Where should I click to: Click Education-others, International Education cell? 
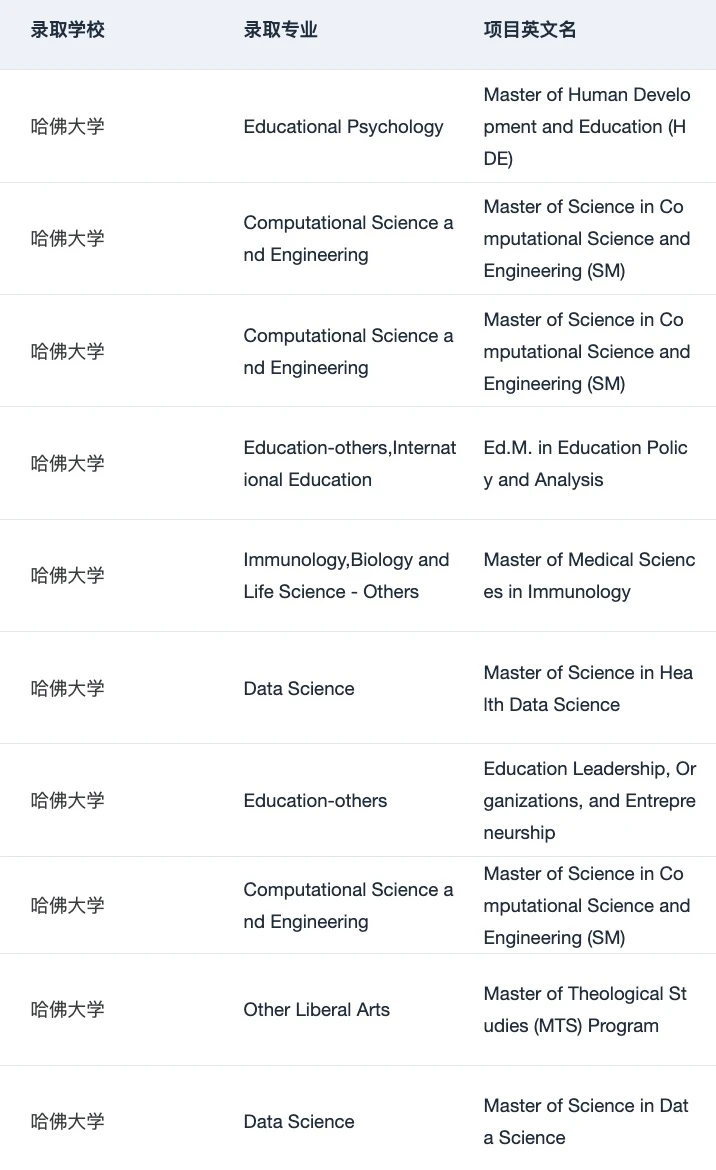(349, 463)
